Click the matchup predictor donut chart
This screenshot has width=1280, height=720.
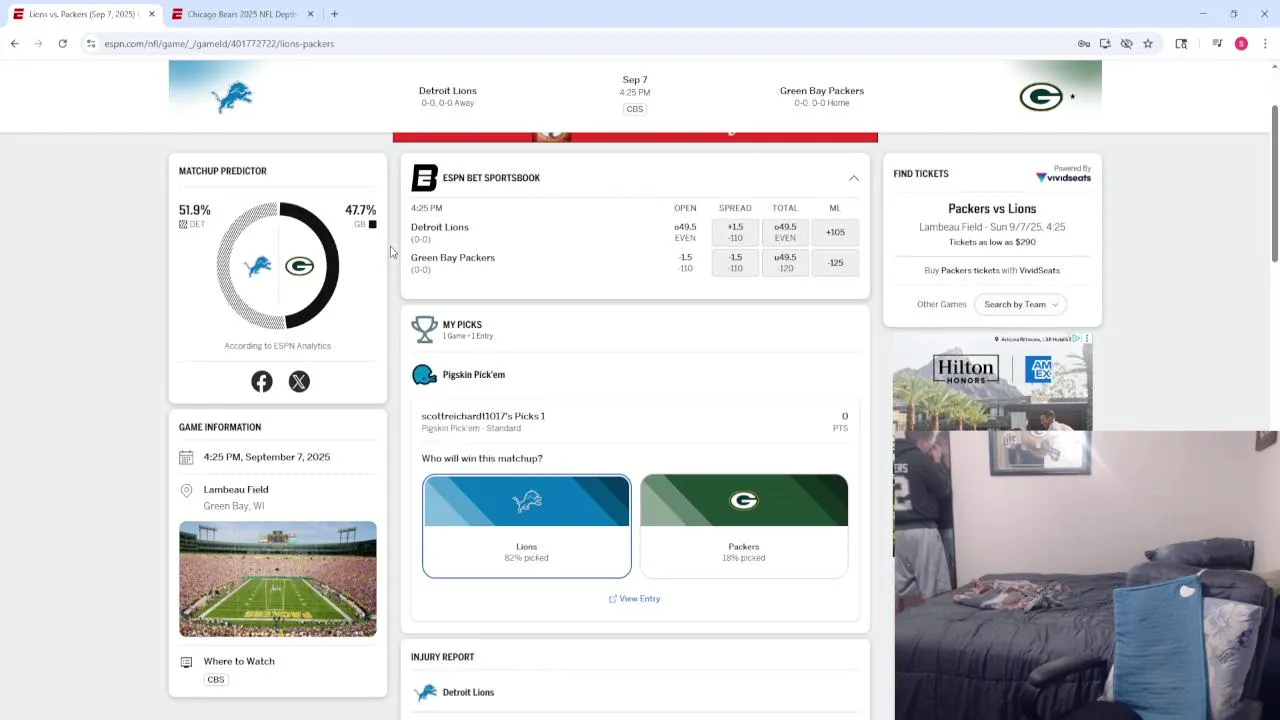pyautogui.click(x=278, y=265)
